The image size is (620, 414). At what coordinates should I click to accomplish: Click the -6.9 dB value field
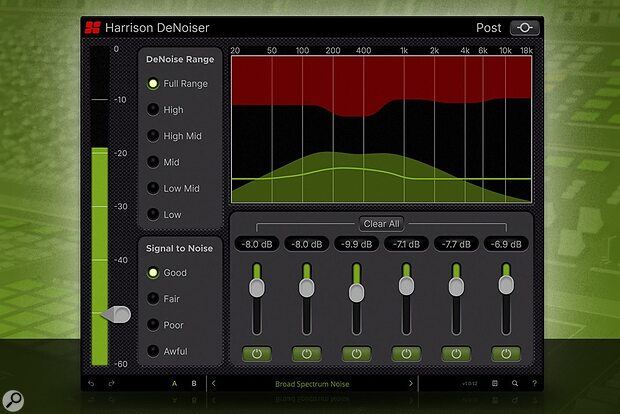pyautogui.click(x=506, y=244)
